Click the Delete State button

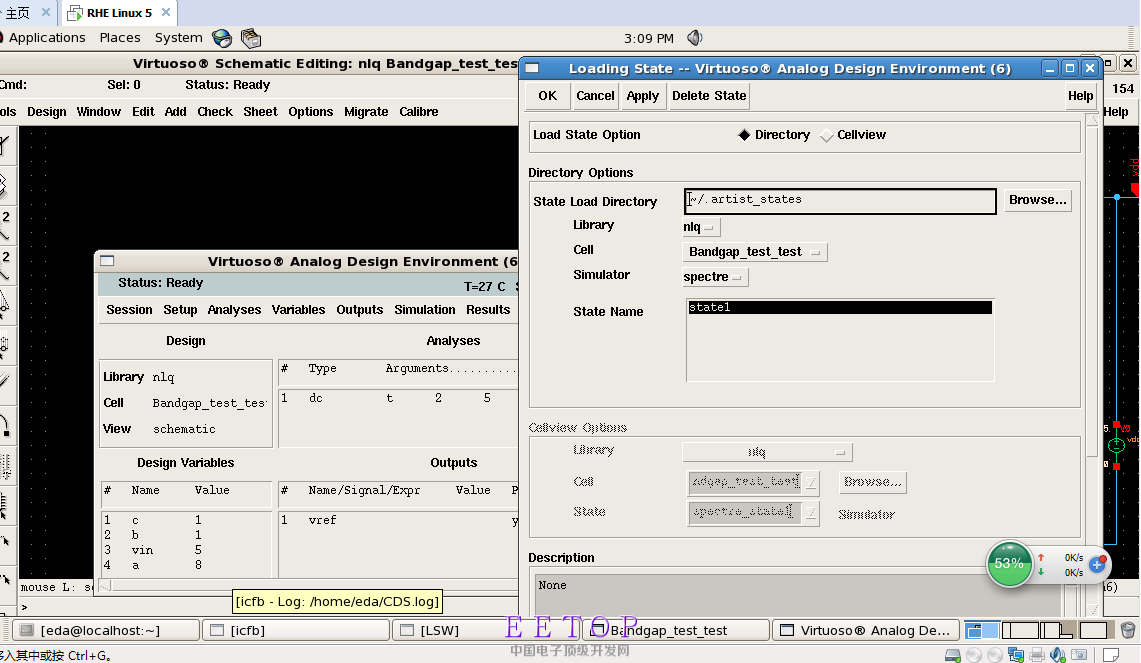click(x=709, y=95)
